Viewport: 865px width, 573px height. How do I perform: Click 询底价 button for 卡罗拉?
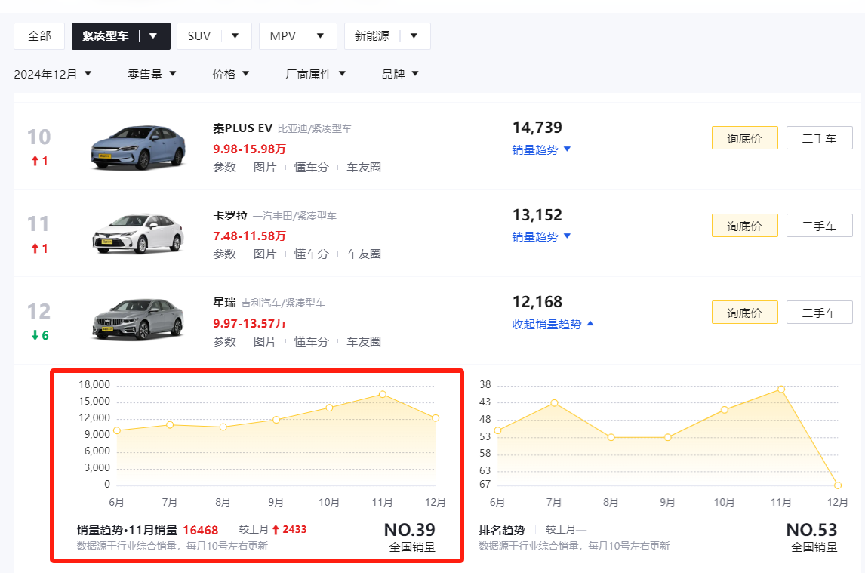pyautogui.click(x=745, y=226)
